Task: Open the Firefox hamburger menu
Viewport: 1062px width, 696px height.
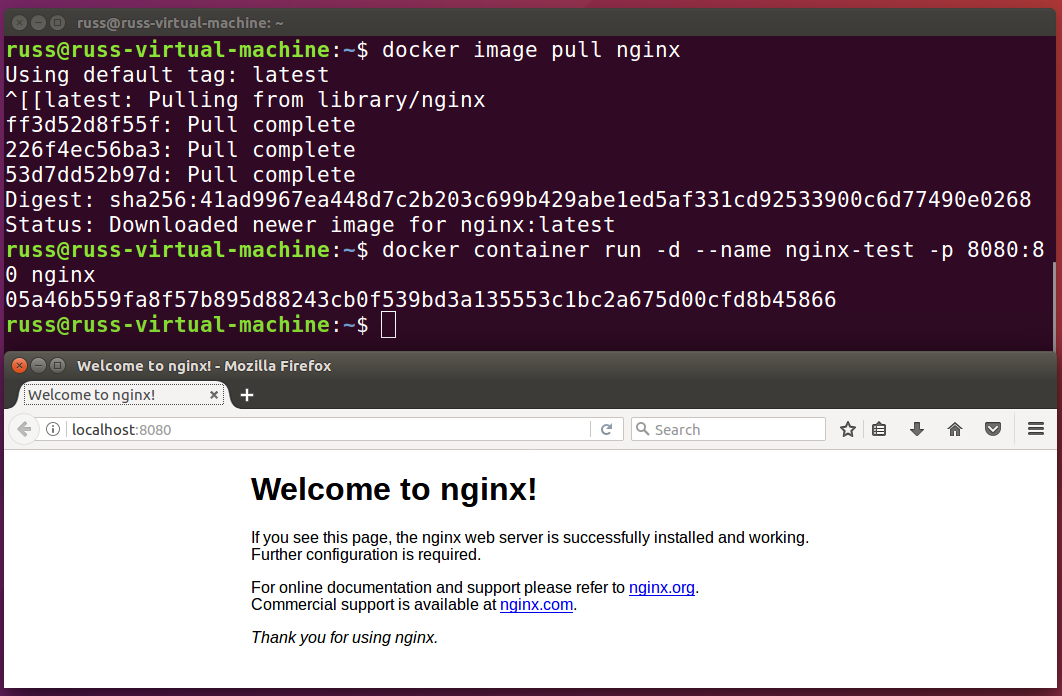Action: tap(1036, 428)
